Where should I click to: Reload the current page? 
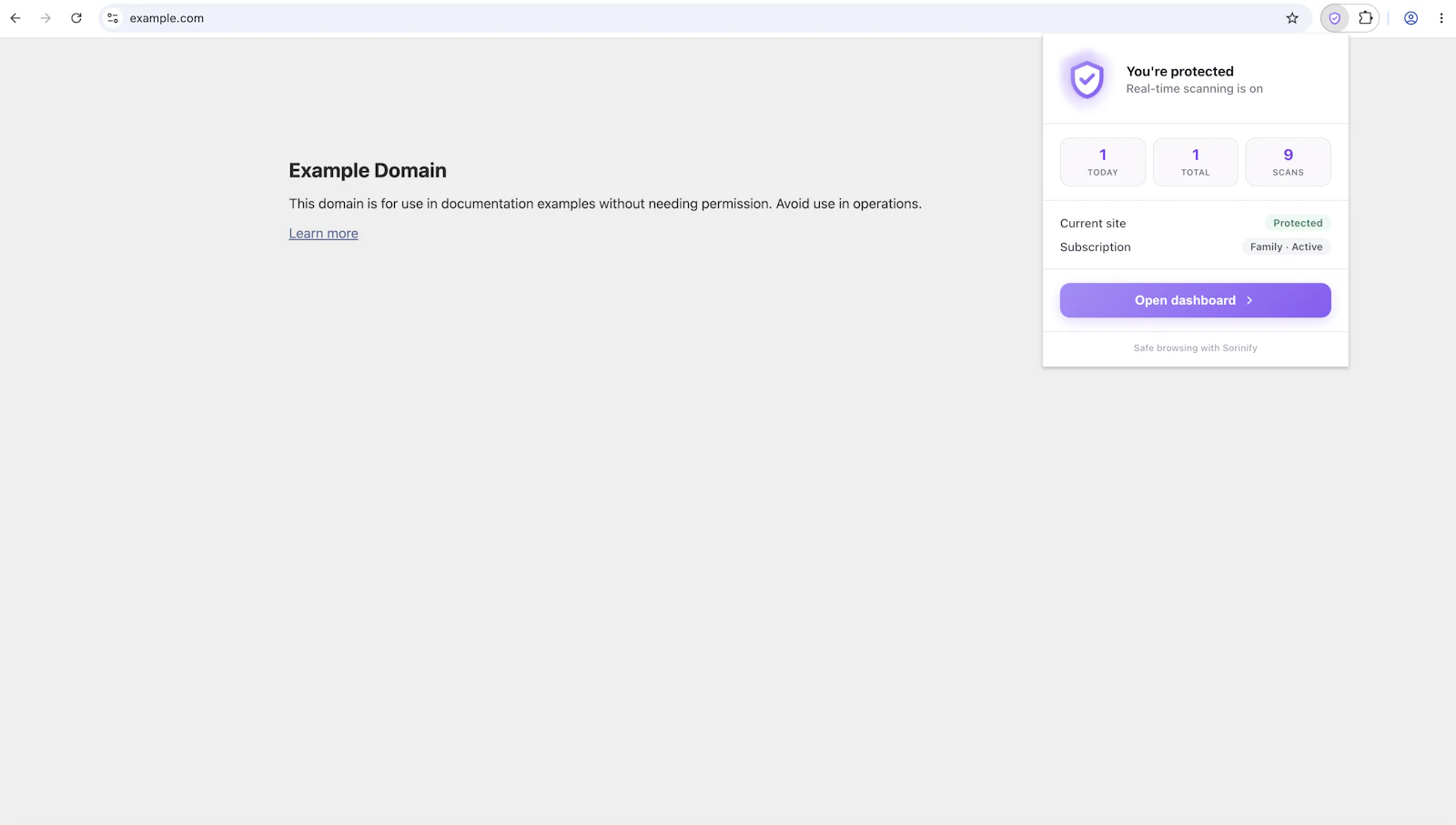pyautogui.click(x=76, y=18)
